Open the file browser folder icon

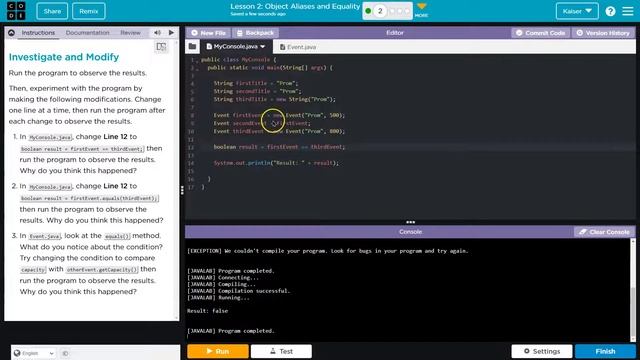[x=192, y=47]
